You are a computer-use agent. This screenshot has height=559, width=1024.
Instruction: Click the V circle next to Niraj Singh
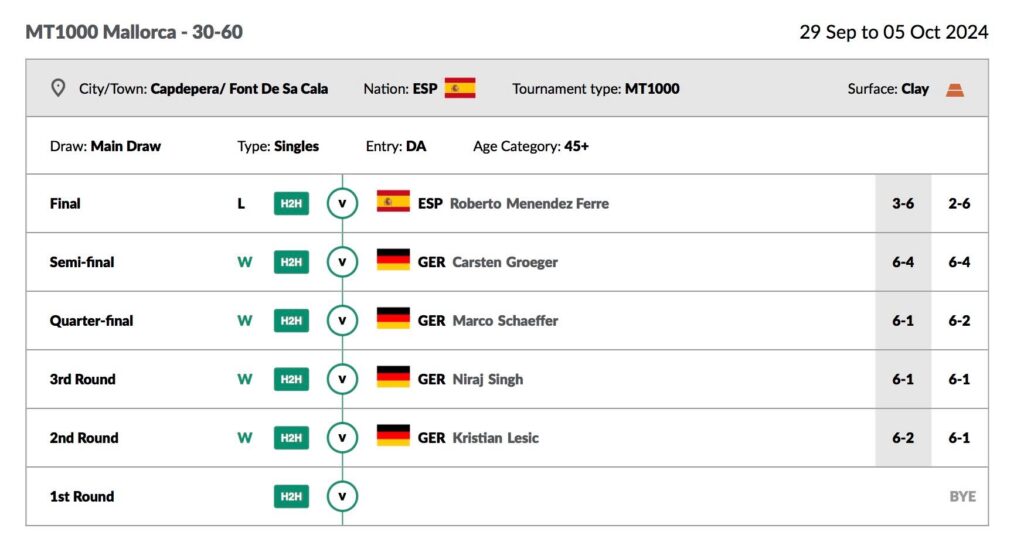click(342, 379)
